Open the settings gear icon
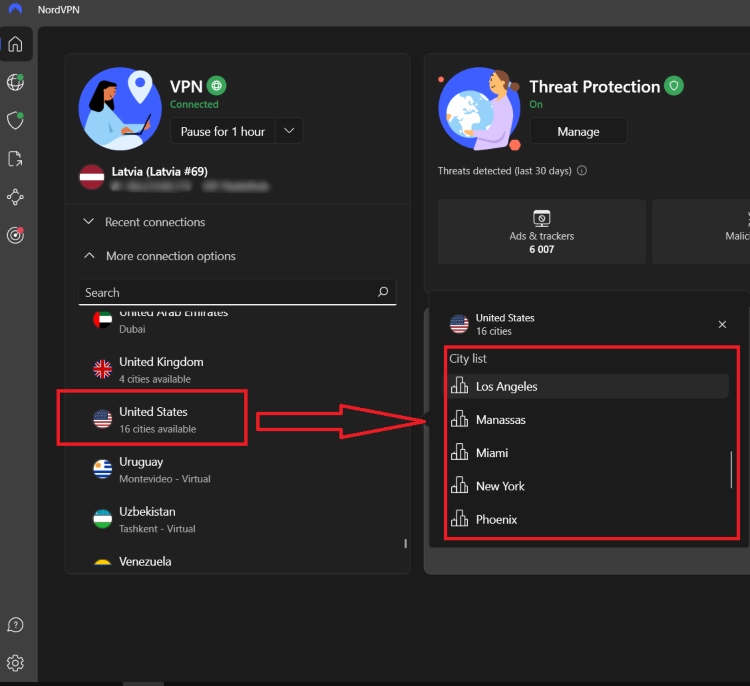Viewport: 750px width, 686px height. [x=15, y=663]
